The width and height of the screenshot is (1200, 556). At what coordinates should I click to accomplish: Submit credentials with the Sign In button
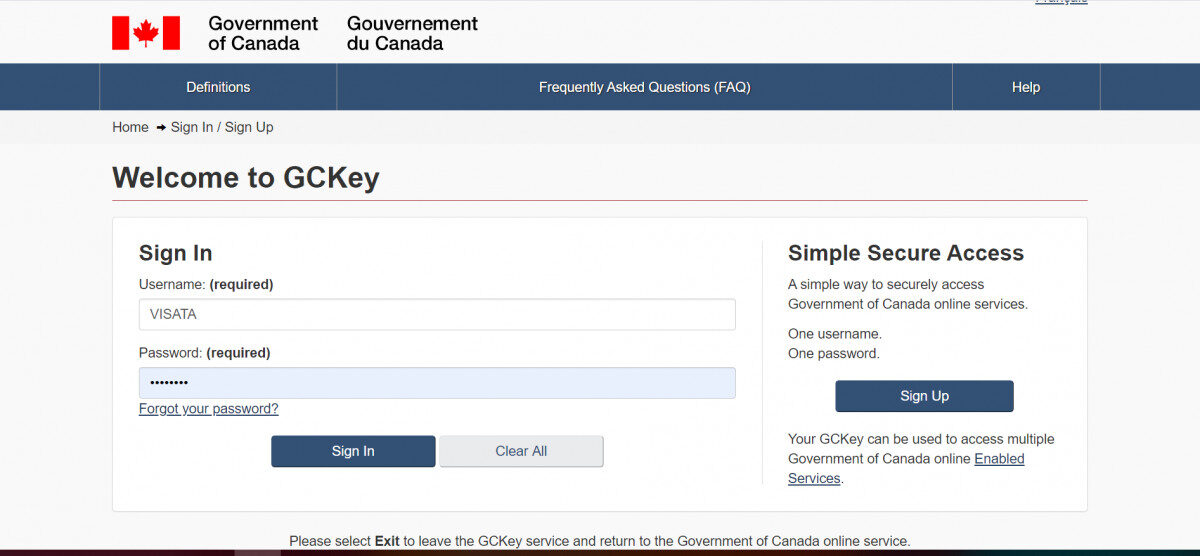click(353, 451)
